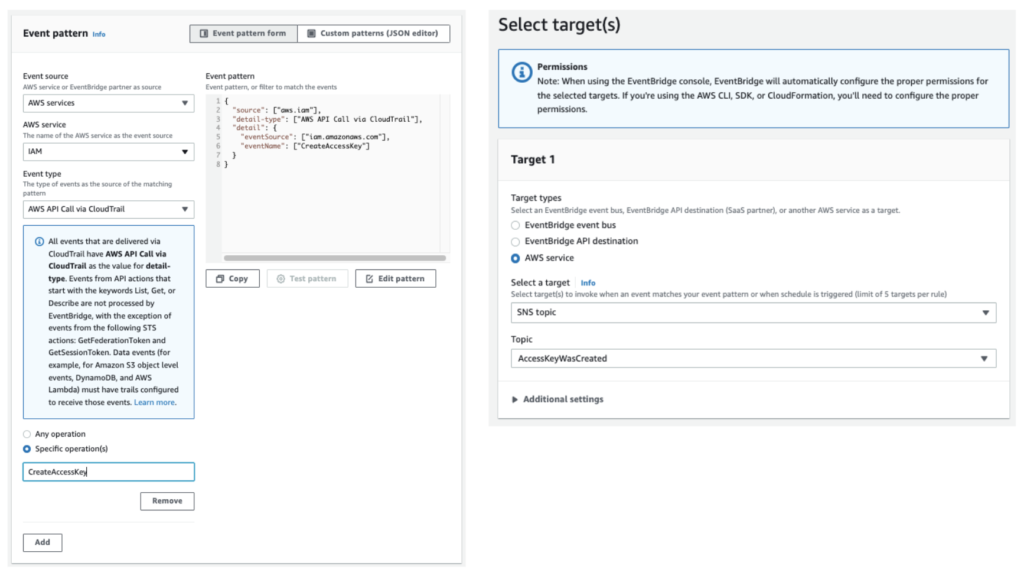Click the CreateAccessKey operation input field
1024x579 pixels.
point(108,472)
